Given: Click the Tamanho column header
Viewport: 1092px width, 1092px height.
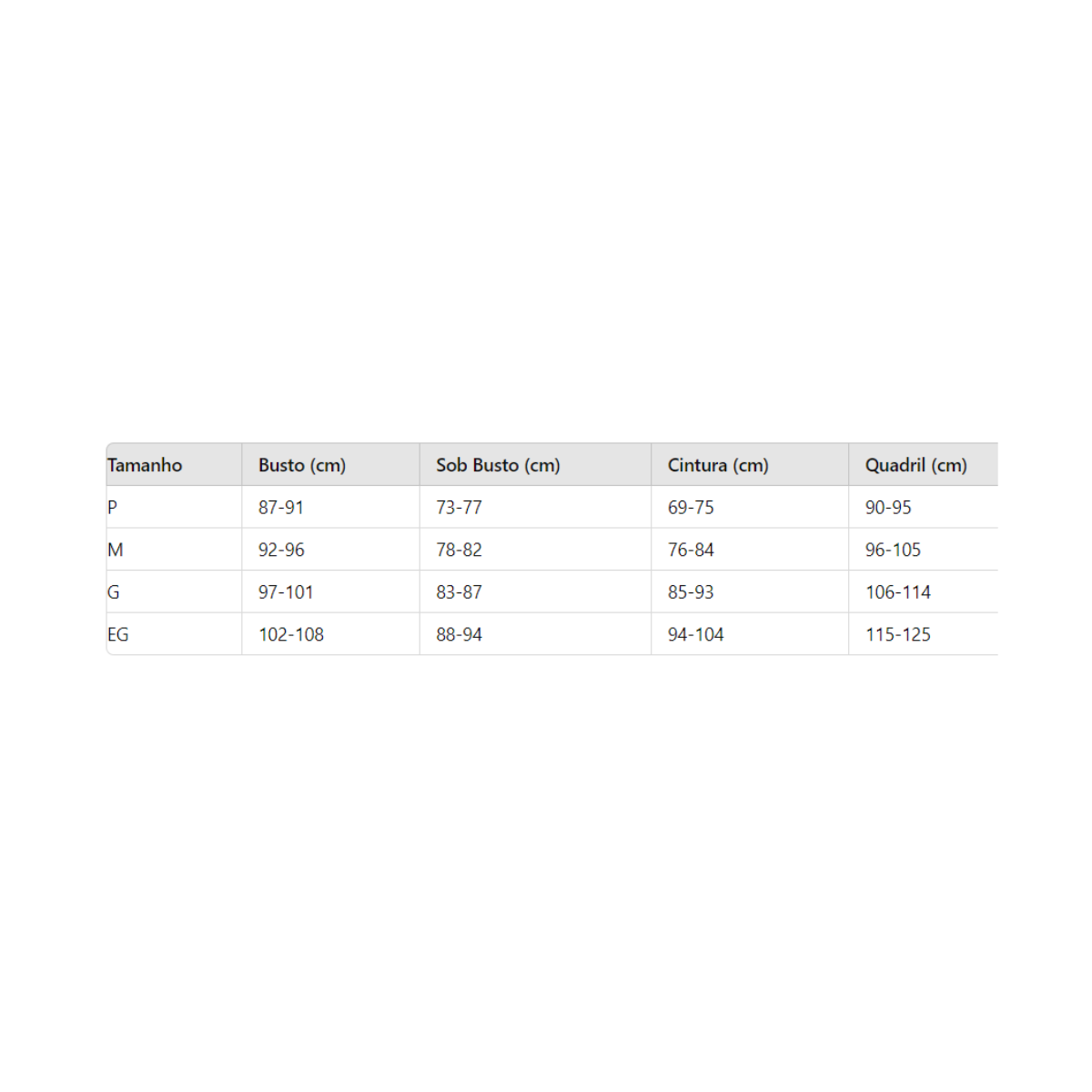Looking at the screenshot, I should [x=145, y=465].
